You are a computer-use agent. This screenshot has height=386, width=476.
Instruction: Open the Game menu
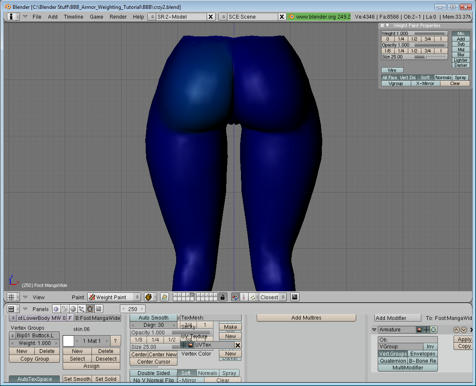96,17
